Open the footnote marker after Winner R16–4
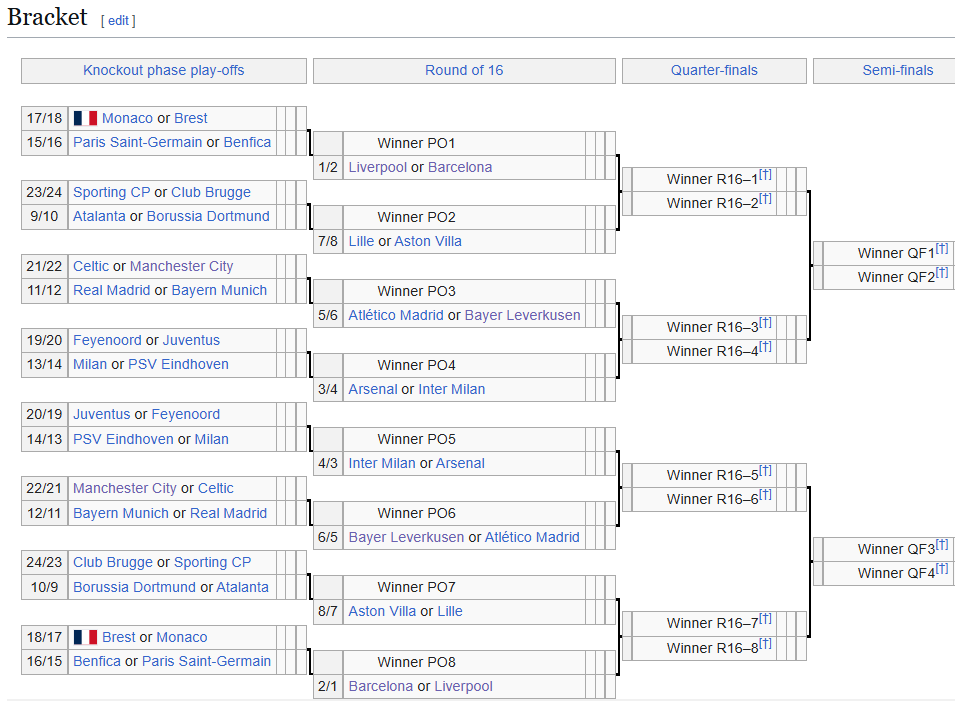 point(765,347)
